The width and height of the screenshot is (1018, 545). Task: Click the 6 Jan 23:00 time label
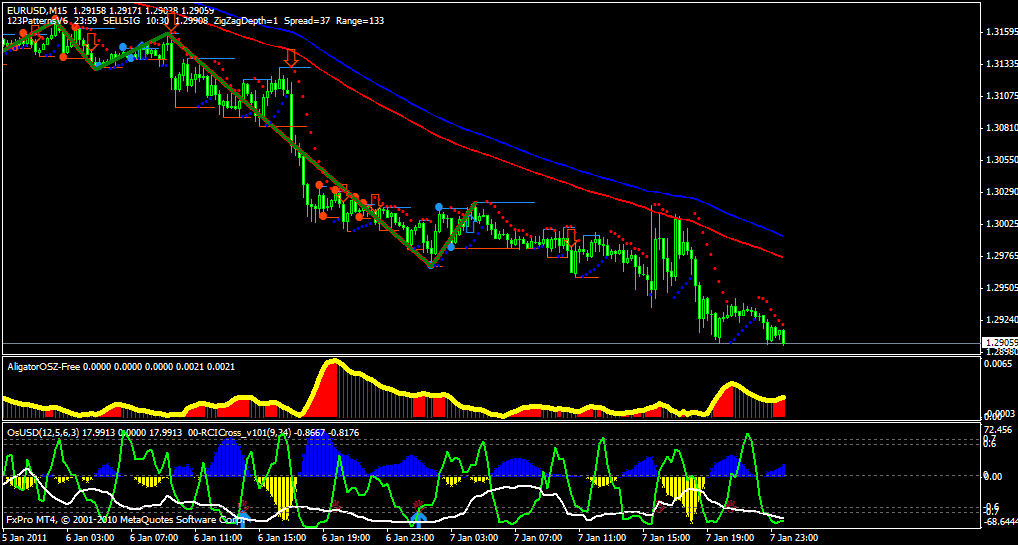point(410,538)
